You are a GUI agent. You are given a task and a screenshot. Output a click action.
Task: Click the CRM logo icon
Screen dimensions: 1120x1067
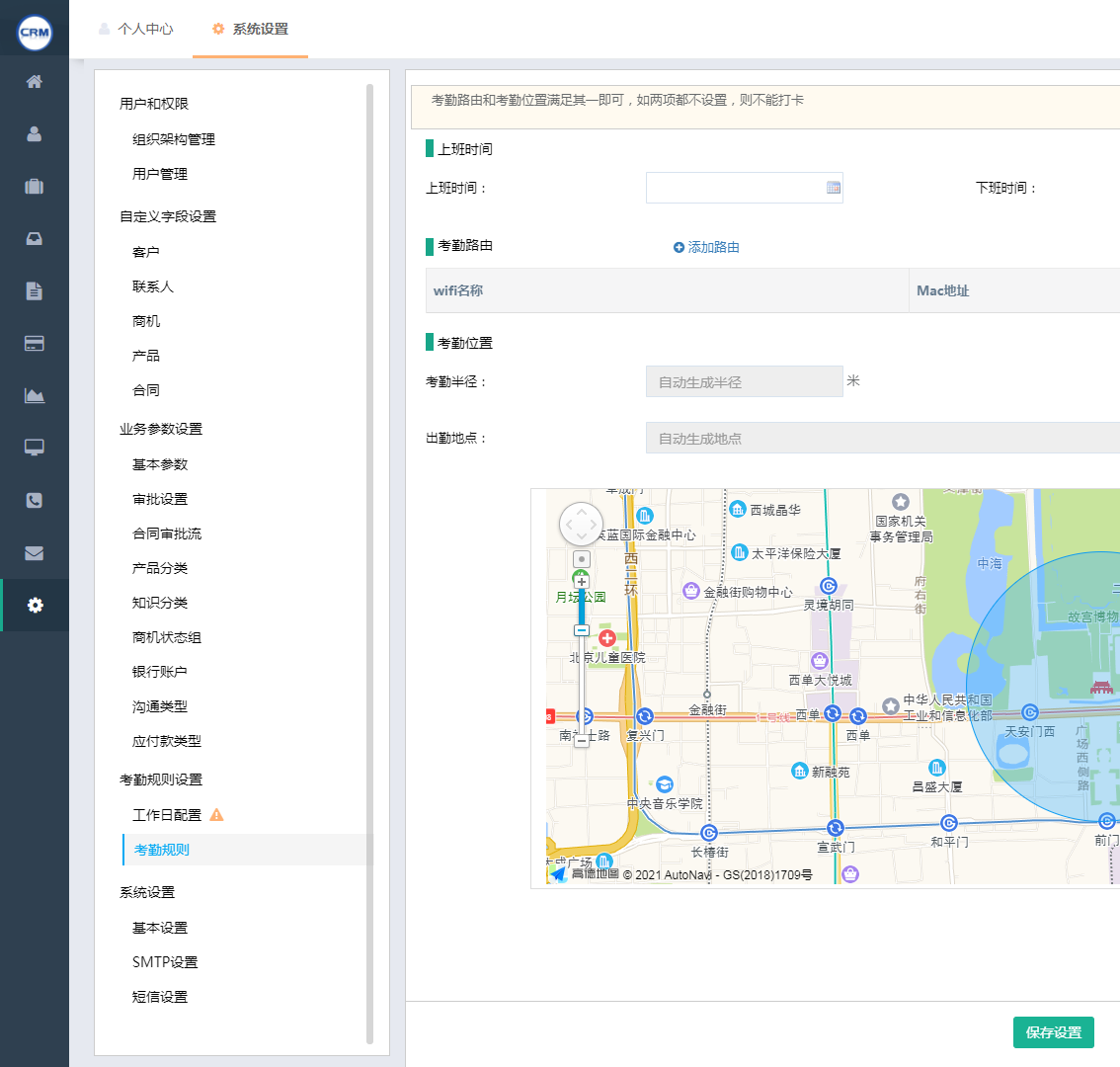[35, 33]
